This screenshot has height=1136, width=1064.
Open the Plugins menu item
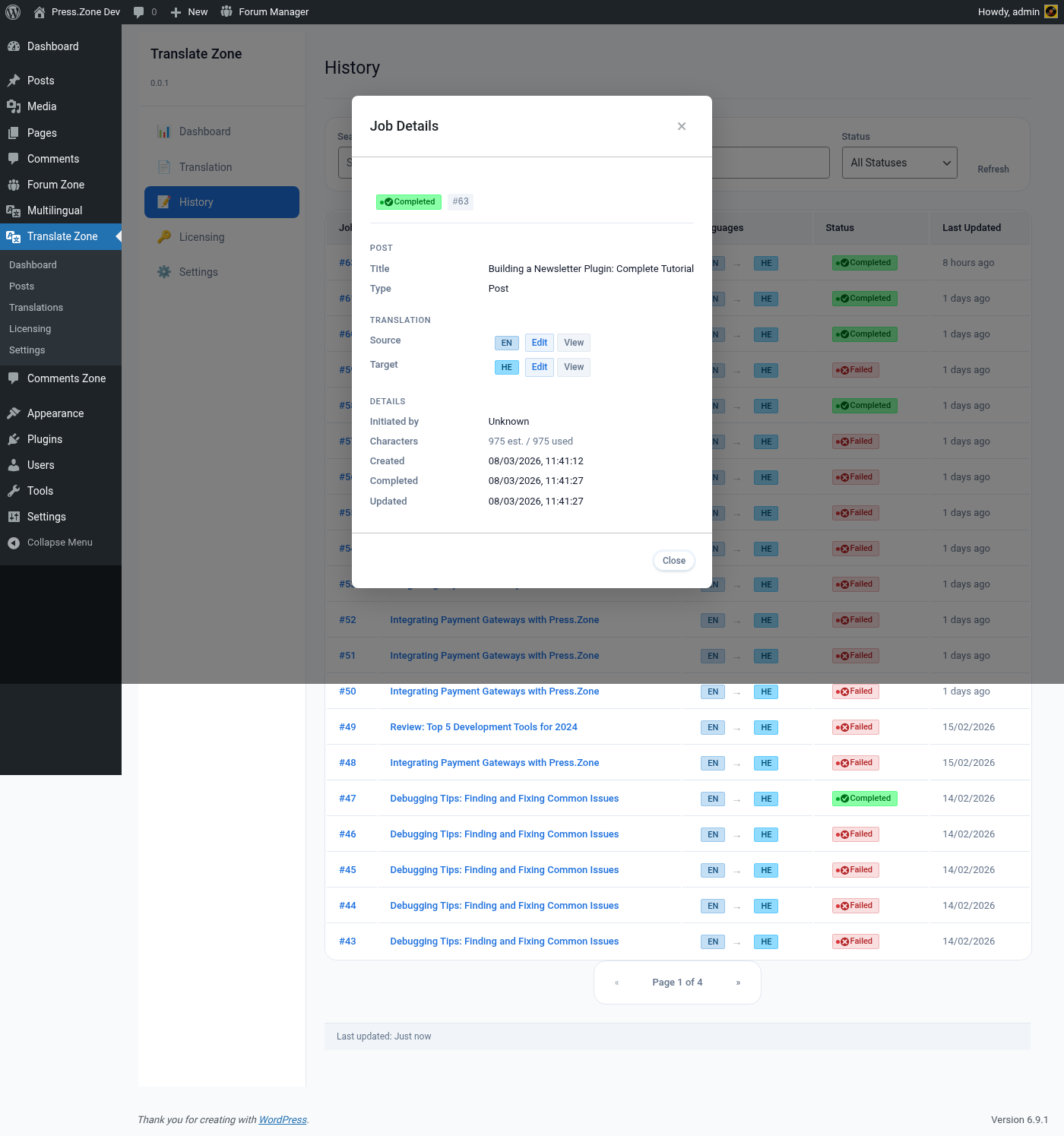pos(61,439)
